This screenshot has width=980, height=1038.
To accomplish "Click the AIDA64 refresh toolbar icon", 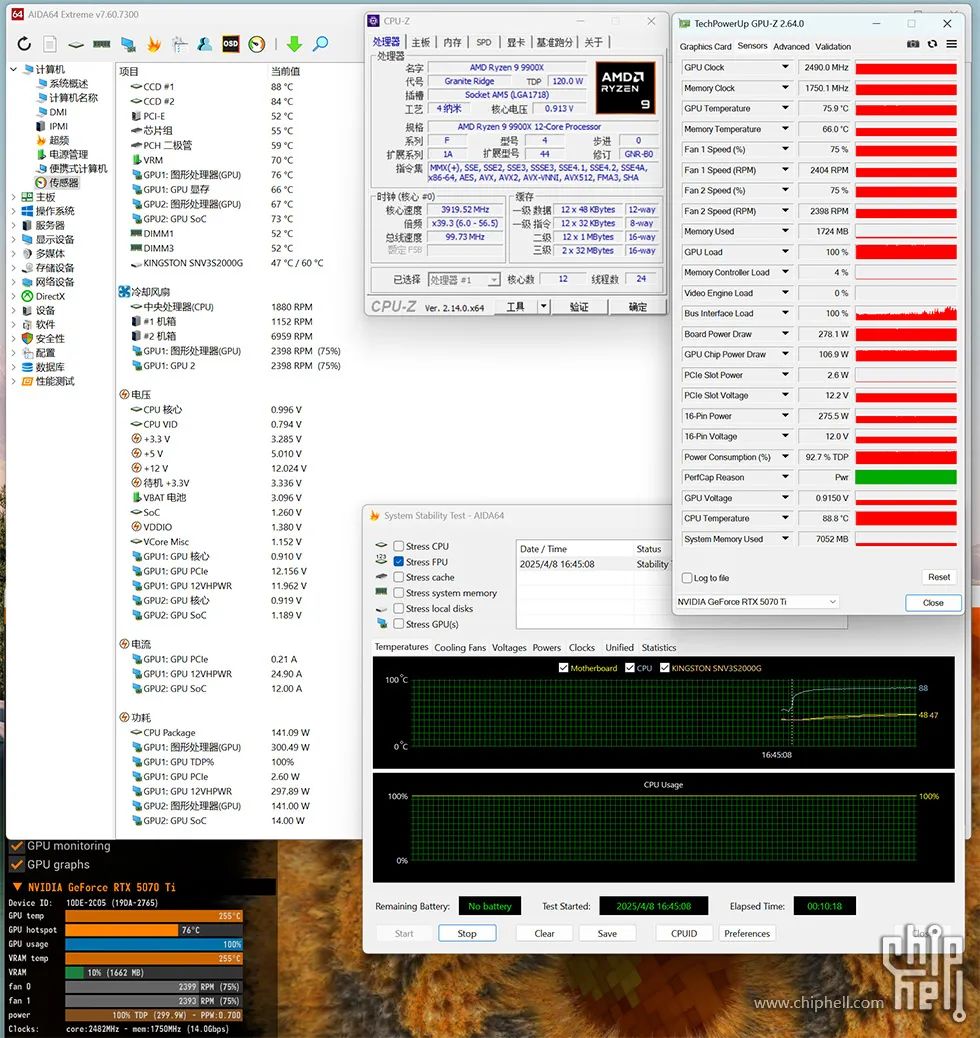I will pos(24,44).
